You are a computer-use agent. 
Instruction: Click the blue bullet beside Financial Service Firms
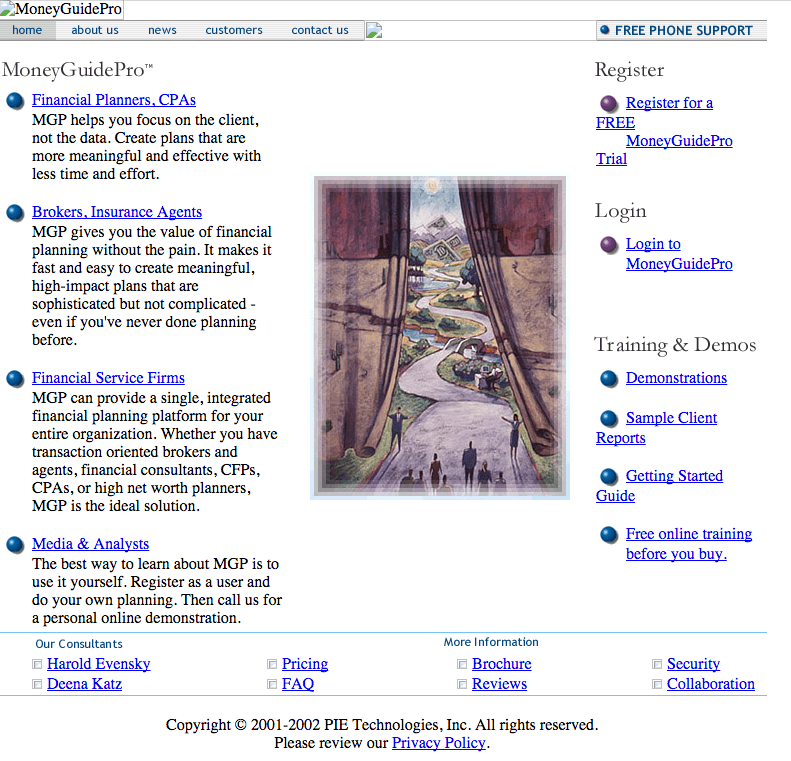tap(15, 379)
